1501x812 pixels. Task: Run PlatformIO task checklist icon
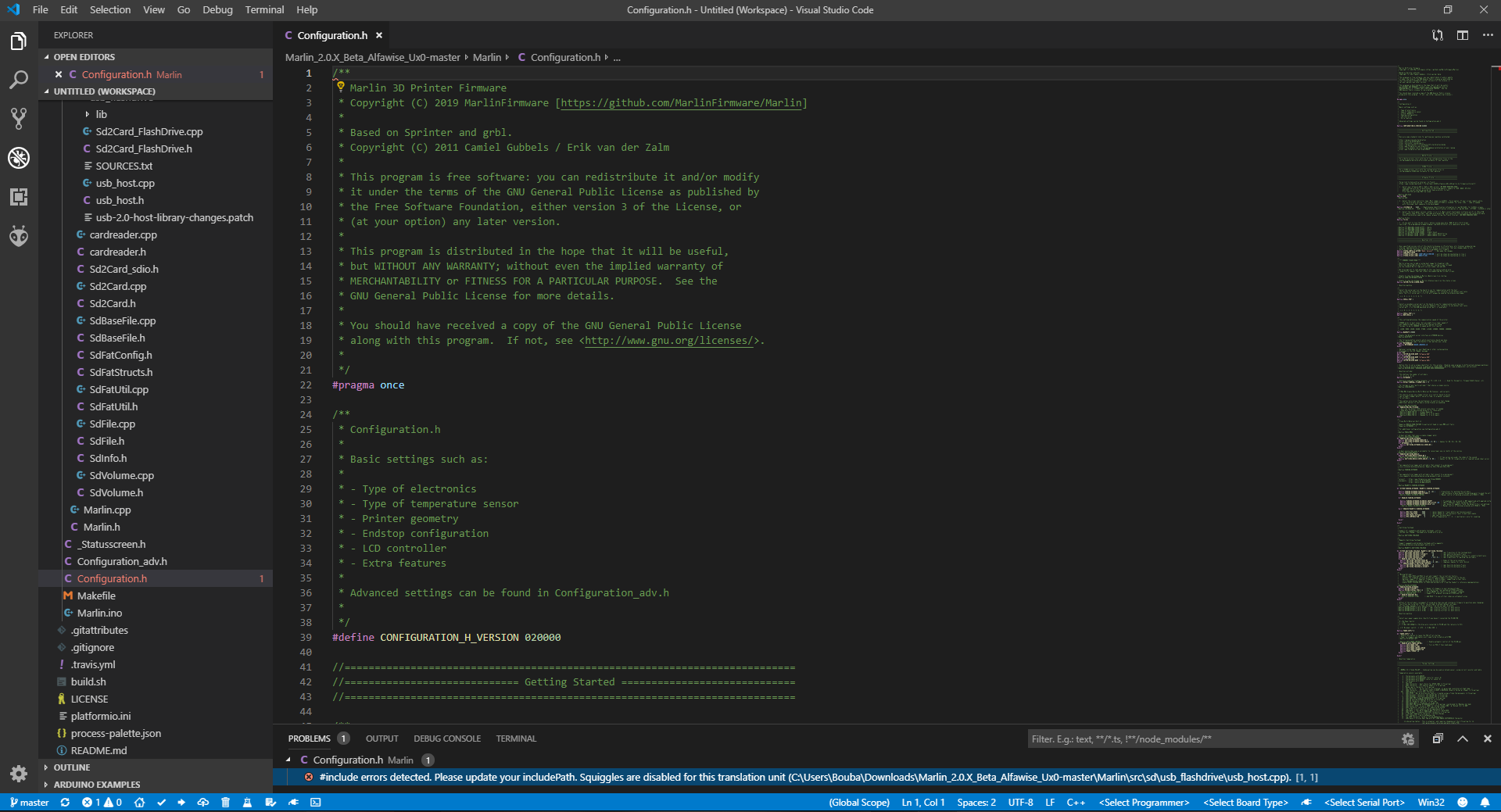pos(270,803)
